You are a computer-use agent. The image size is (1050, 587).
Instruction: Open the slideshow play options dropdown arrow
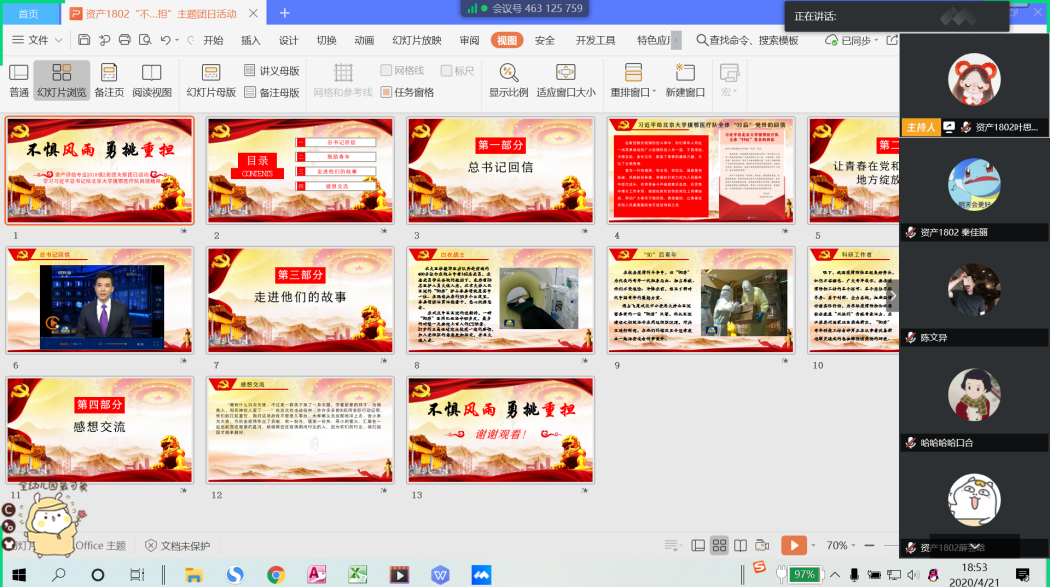(814, 546)
